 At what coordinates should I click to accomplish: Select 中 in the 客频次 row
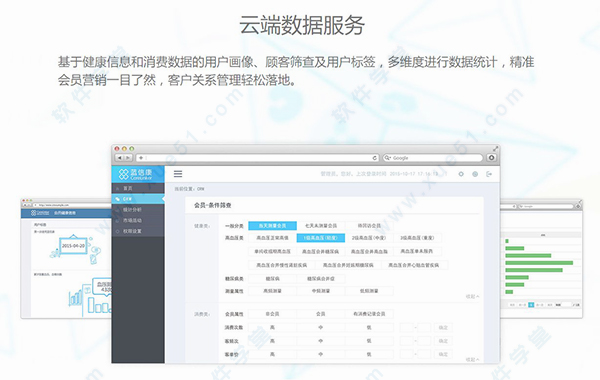pos(321,341)
